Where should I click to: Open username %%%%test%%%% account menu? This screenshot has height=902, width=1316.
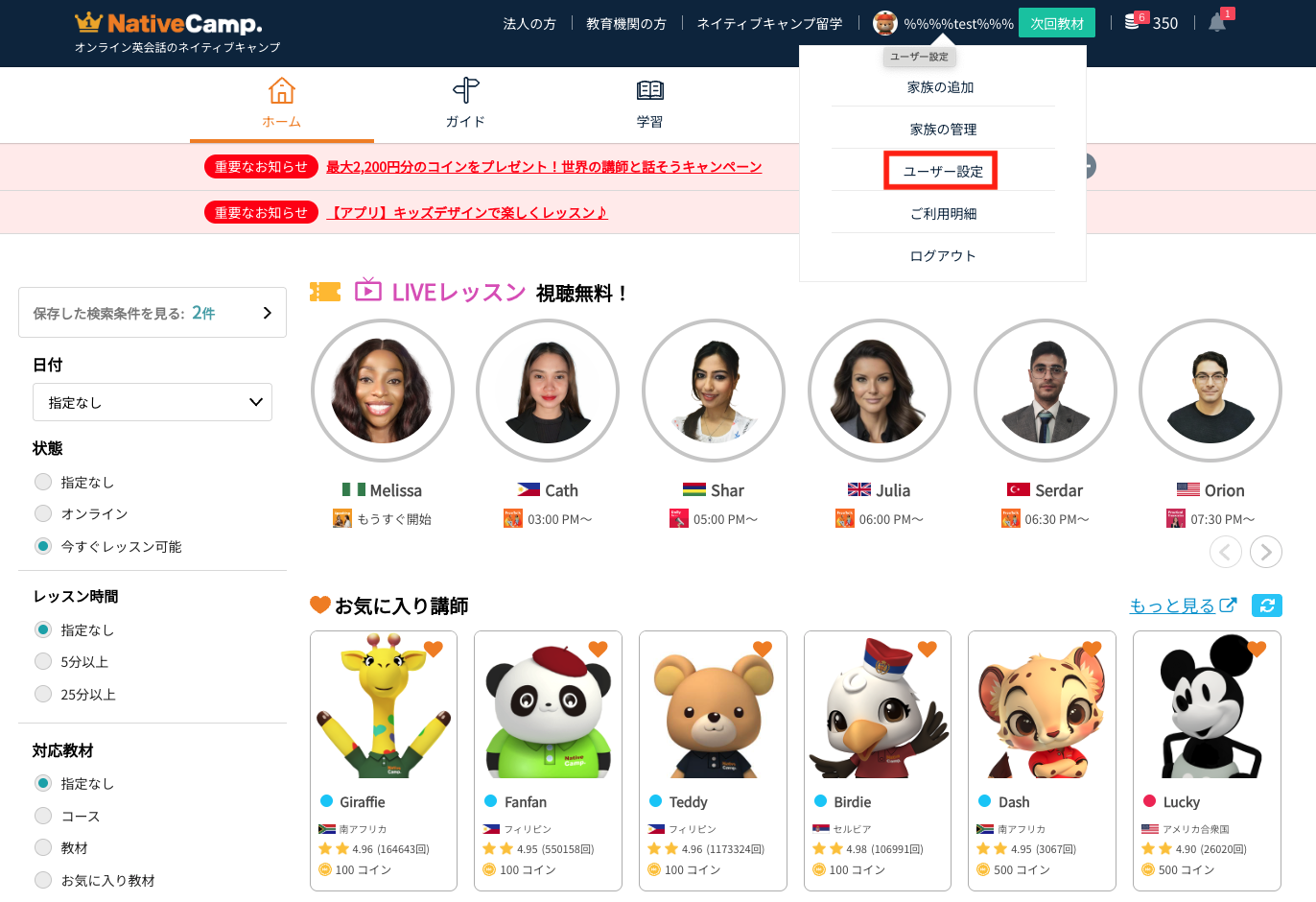point(957,24)
